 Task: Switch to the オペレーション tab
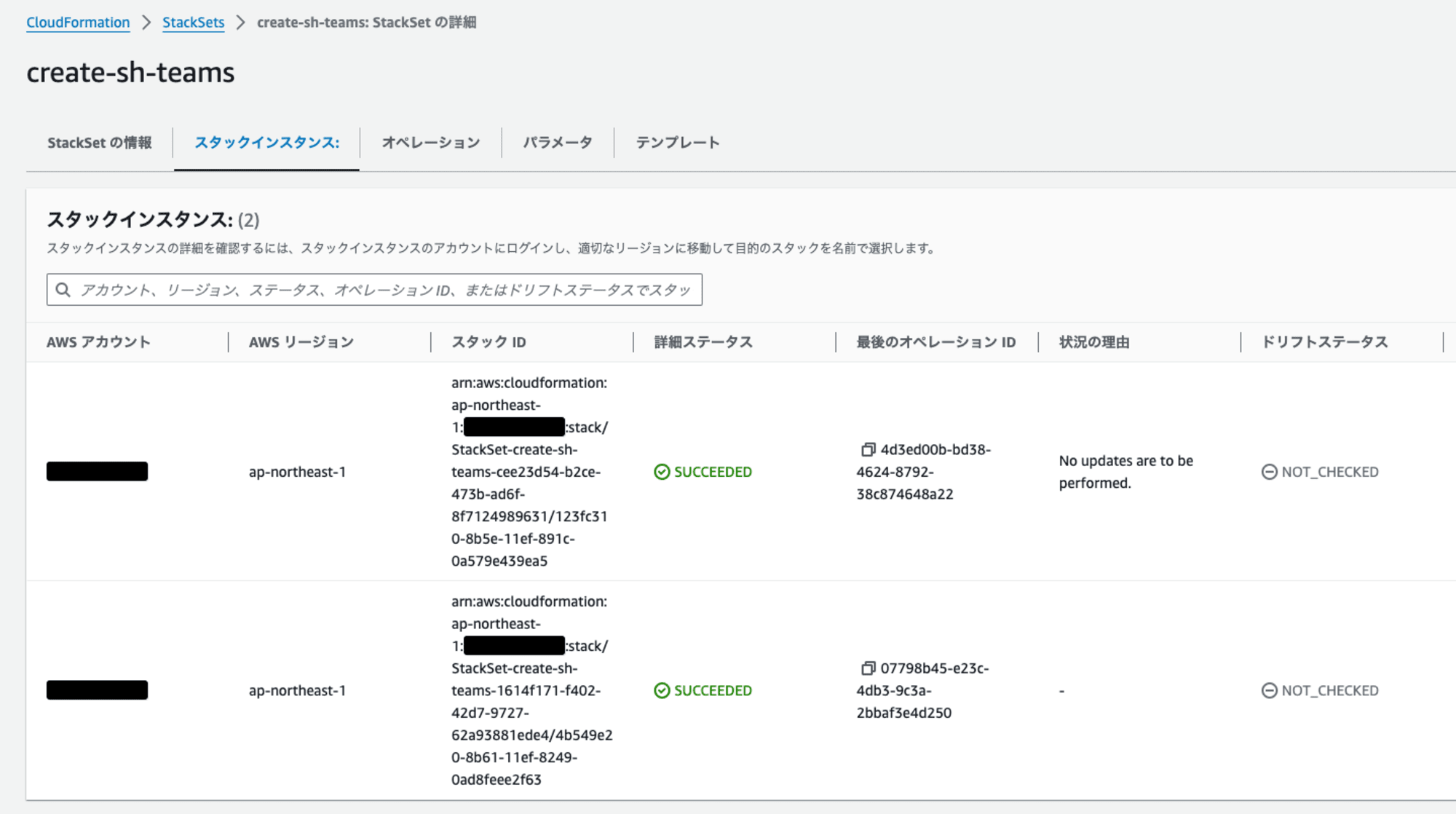(431, 143)
